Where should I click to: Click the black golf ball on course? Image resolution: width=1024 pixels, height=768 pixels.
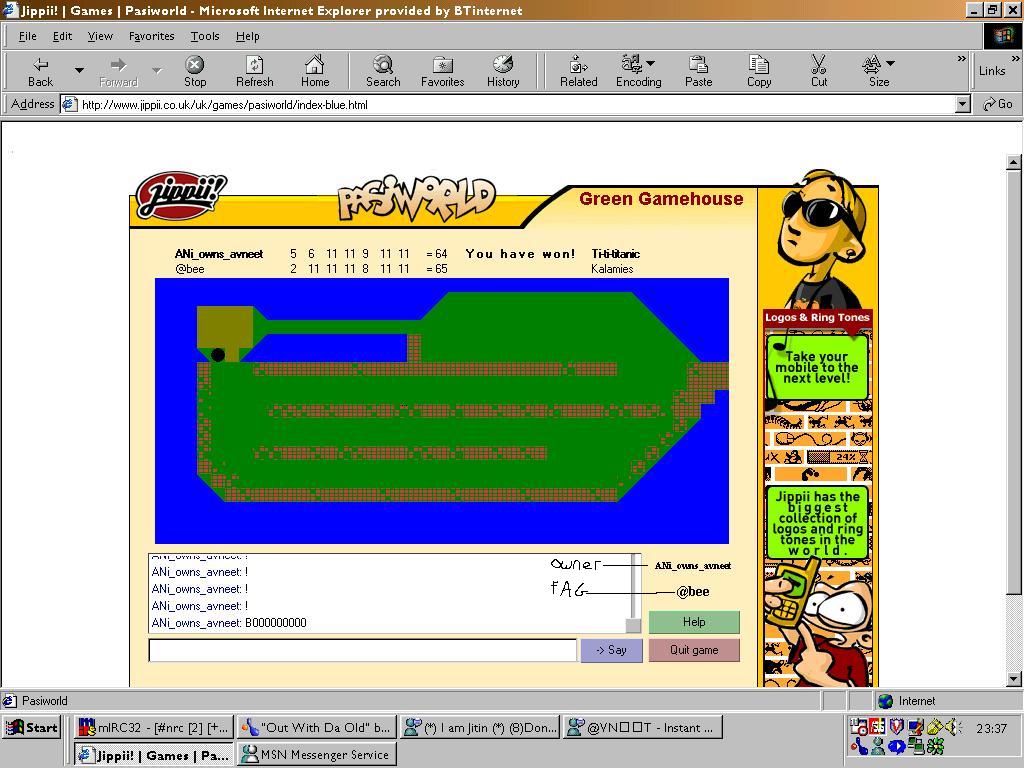[218, 355]
